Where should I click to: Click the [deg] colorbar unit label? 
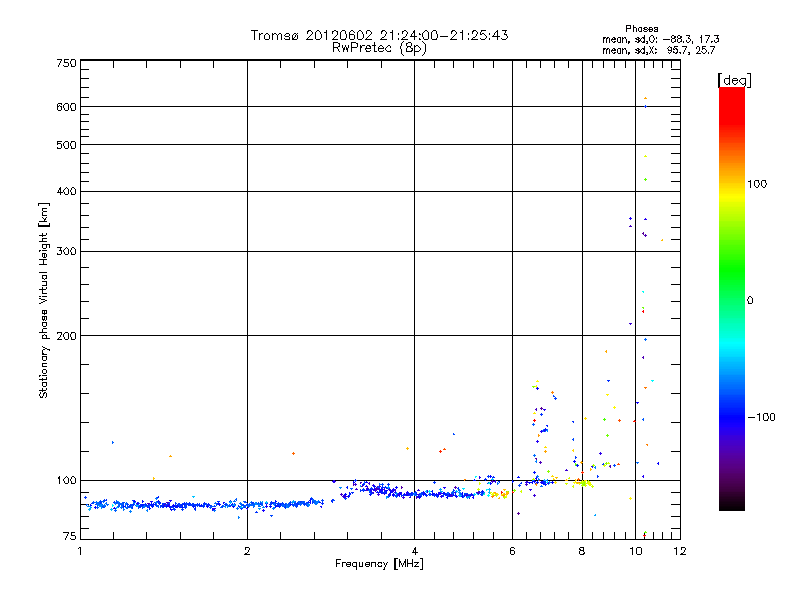click(x=734, y=80)
